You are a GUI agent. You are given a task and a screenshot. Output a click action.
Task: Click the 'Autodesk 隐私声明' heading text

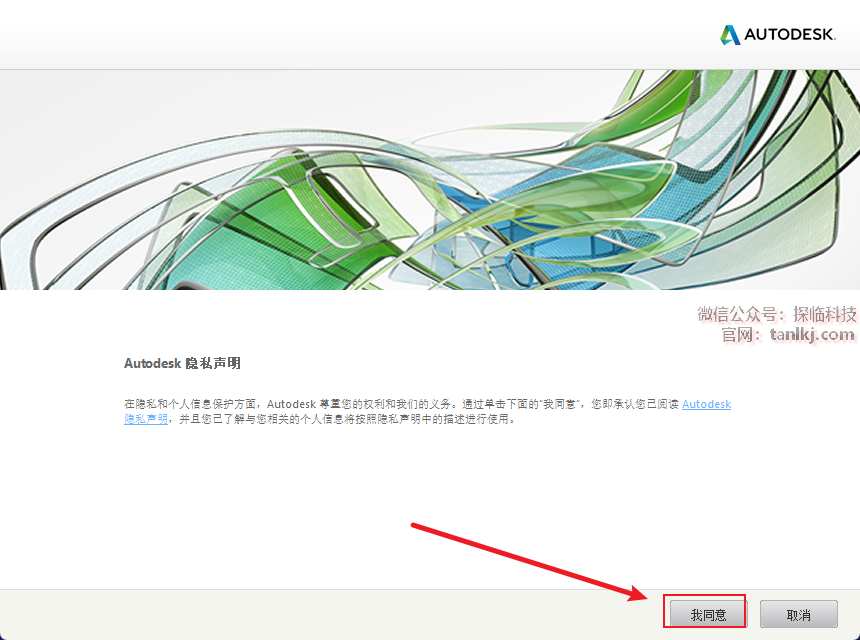coord(182,363)
